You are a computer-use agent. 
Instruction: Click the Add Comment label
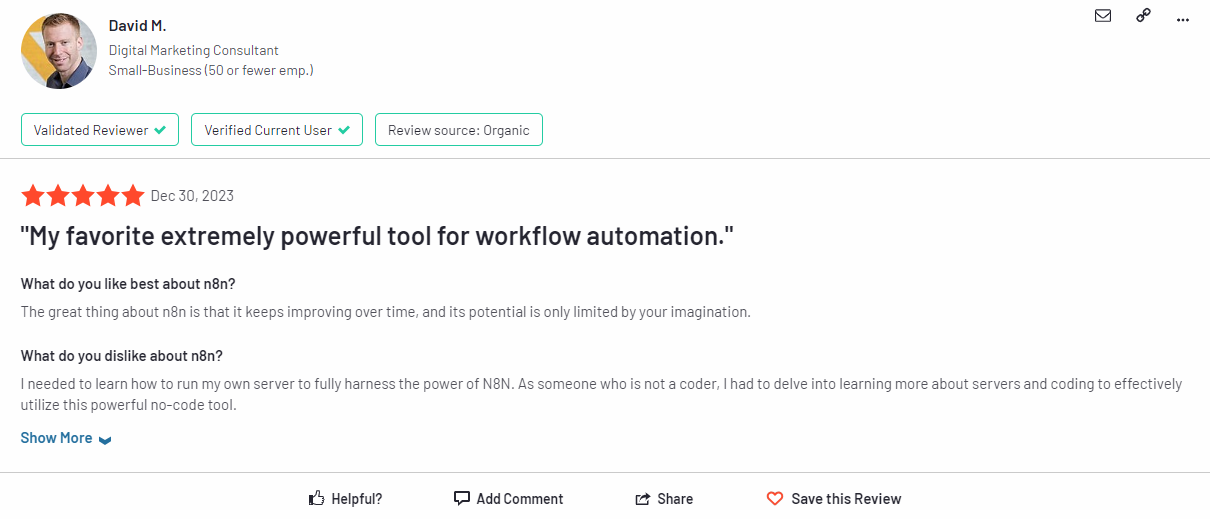(x=520, y=499)
